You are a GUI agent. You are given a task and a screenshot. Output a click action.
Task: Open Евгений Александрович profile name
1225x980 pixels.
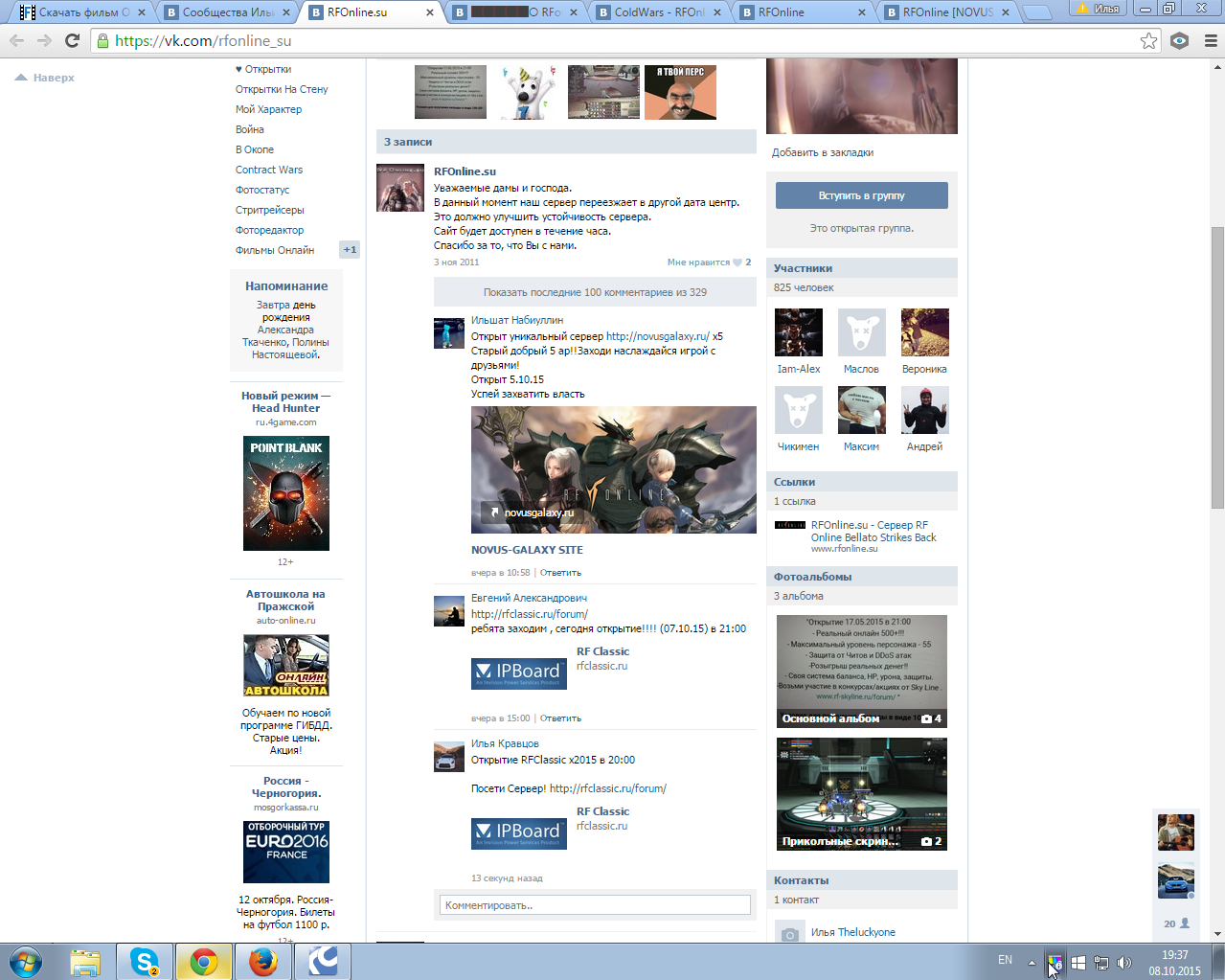(529, 598)
